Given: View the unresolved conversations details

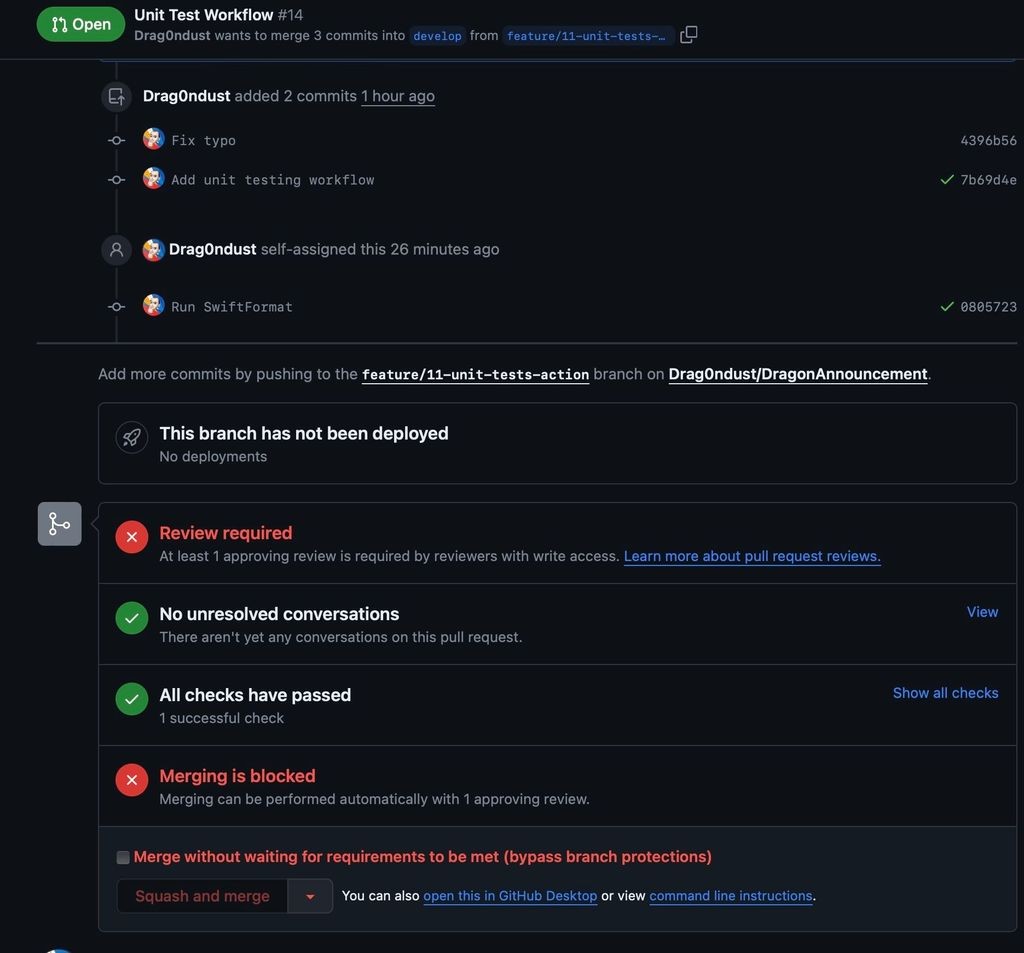Looking at the screenshot, I should (x=982, y=612).
